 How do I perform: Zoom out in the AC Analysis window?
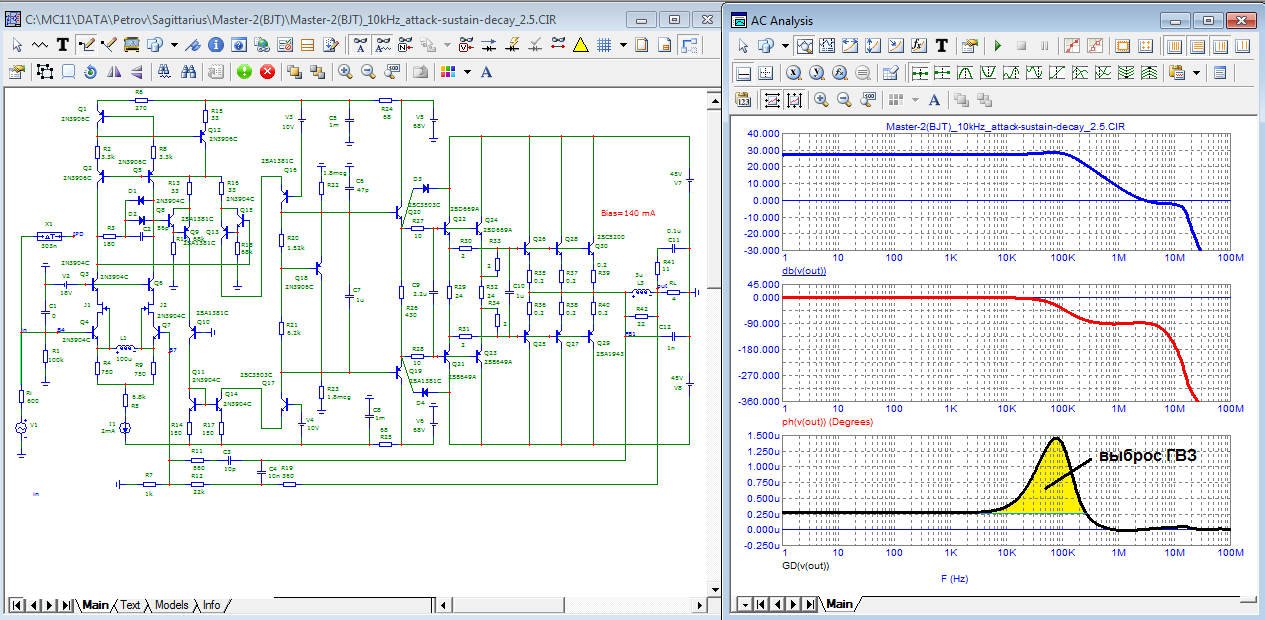coord(843,99)
